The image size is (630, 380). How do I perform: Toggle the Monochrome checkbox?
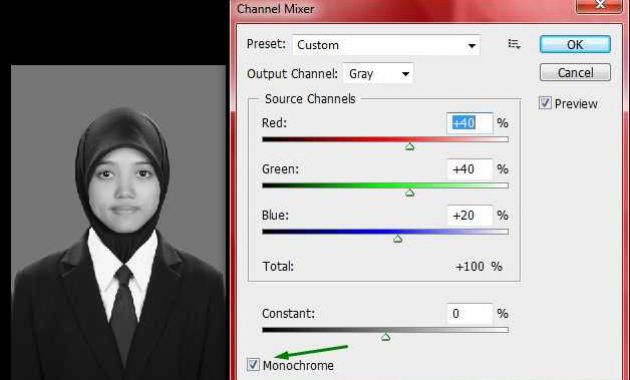pos(253,364)
